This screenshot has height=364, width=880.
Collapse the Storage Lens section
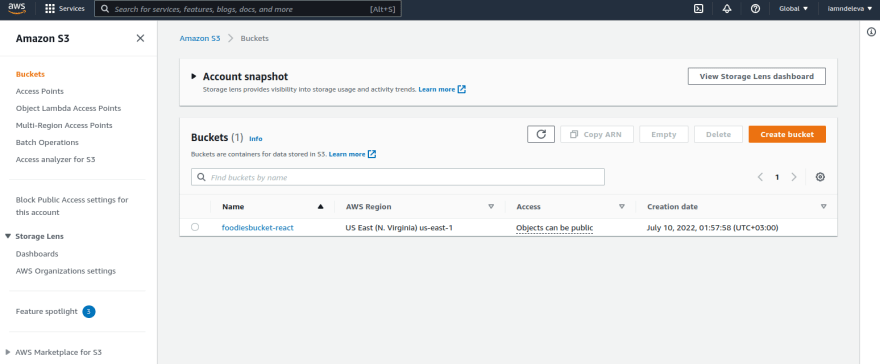coord(8,236)
